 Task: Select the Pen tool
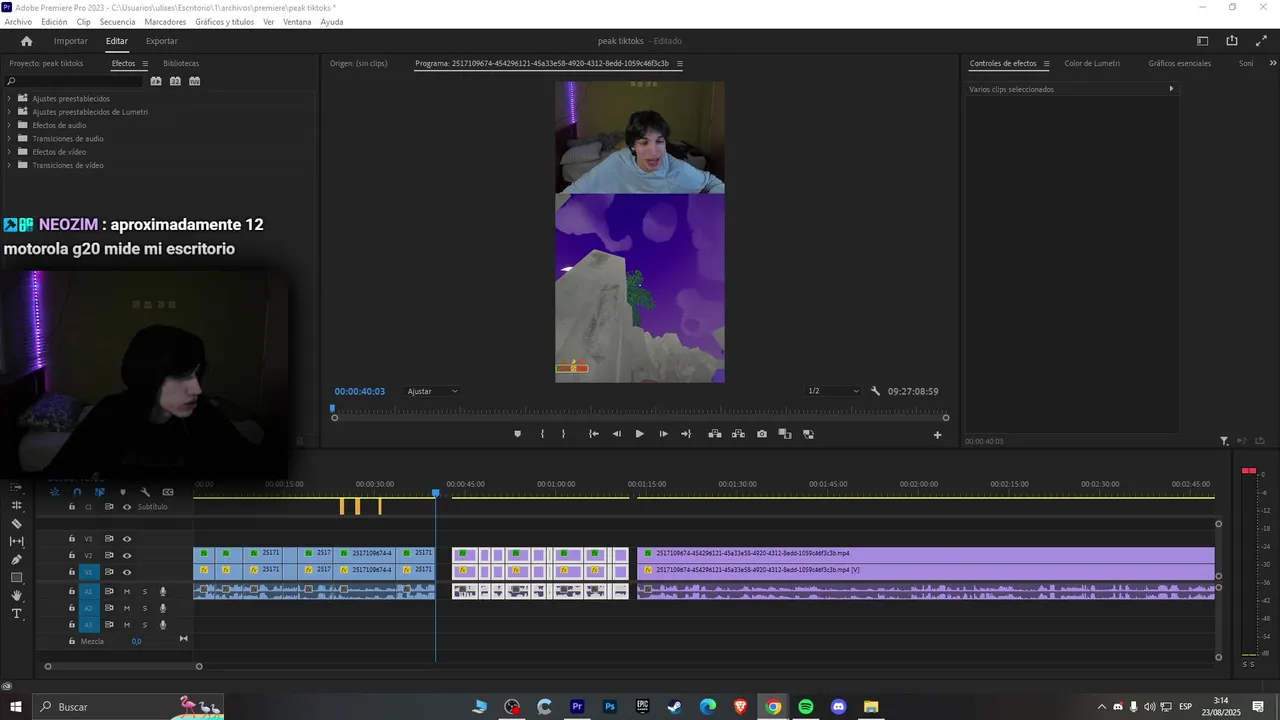click(x=16, y=559)
